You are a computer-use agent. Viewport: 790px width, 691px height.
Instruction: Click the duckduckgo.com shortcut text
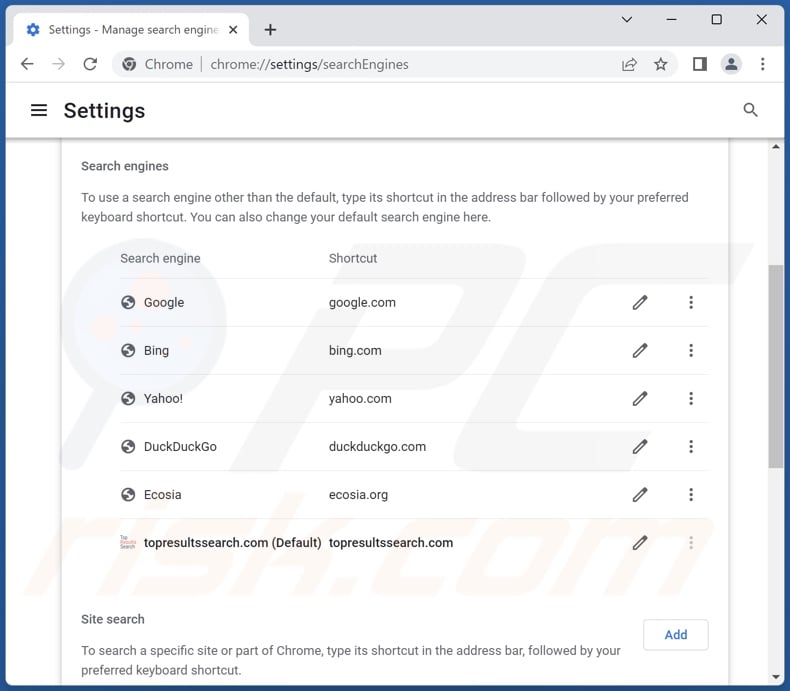[x=377, y=446]
